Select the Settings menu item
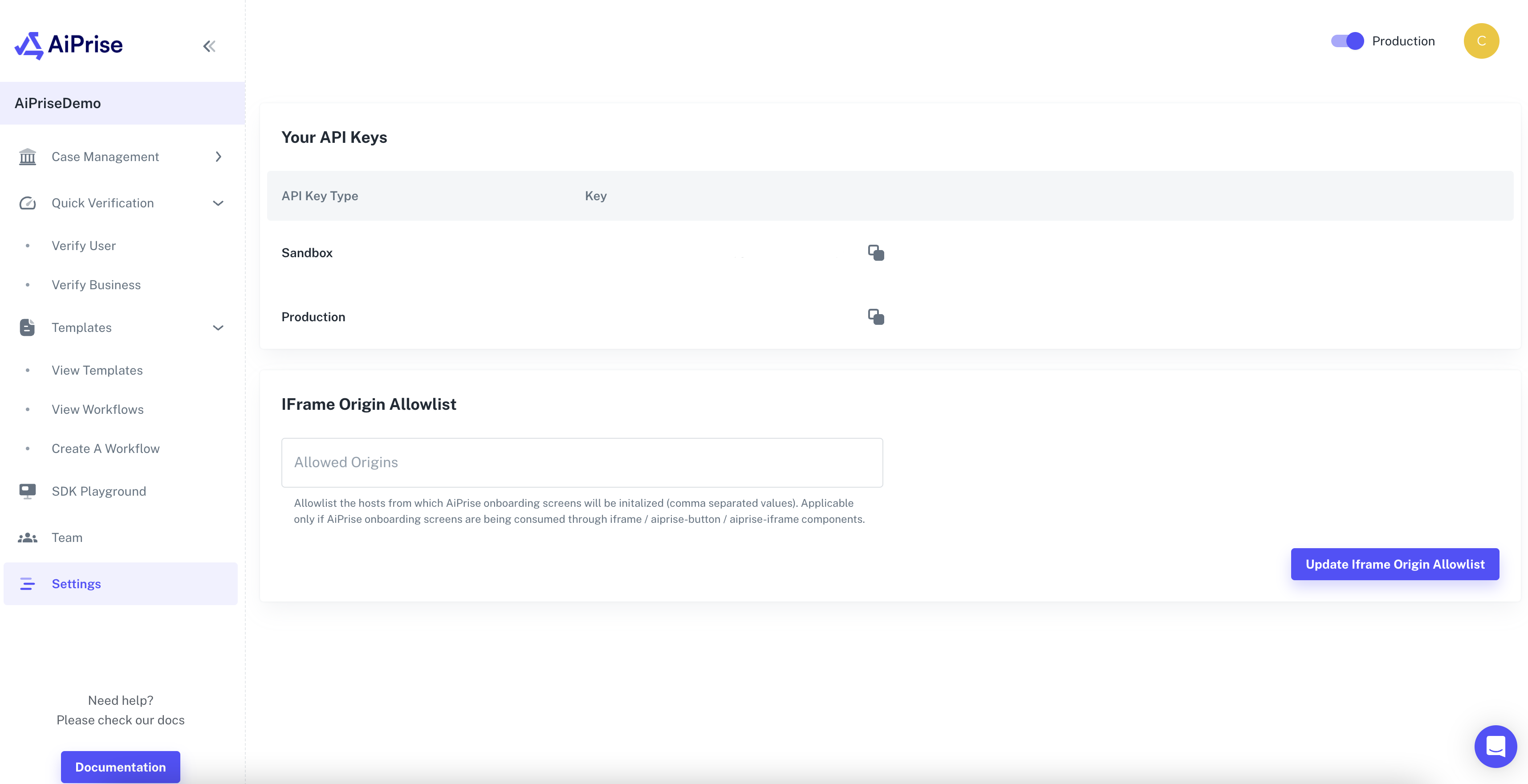 point(76,583)
